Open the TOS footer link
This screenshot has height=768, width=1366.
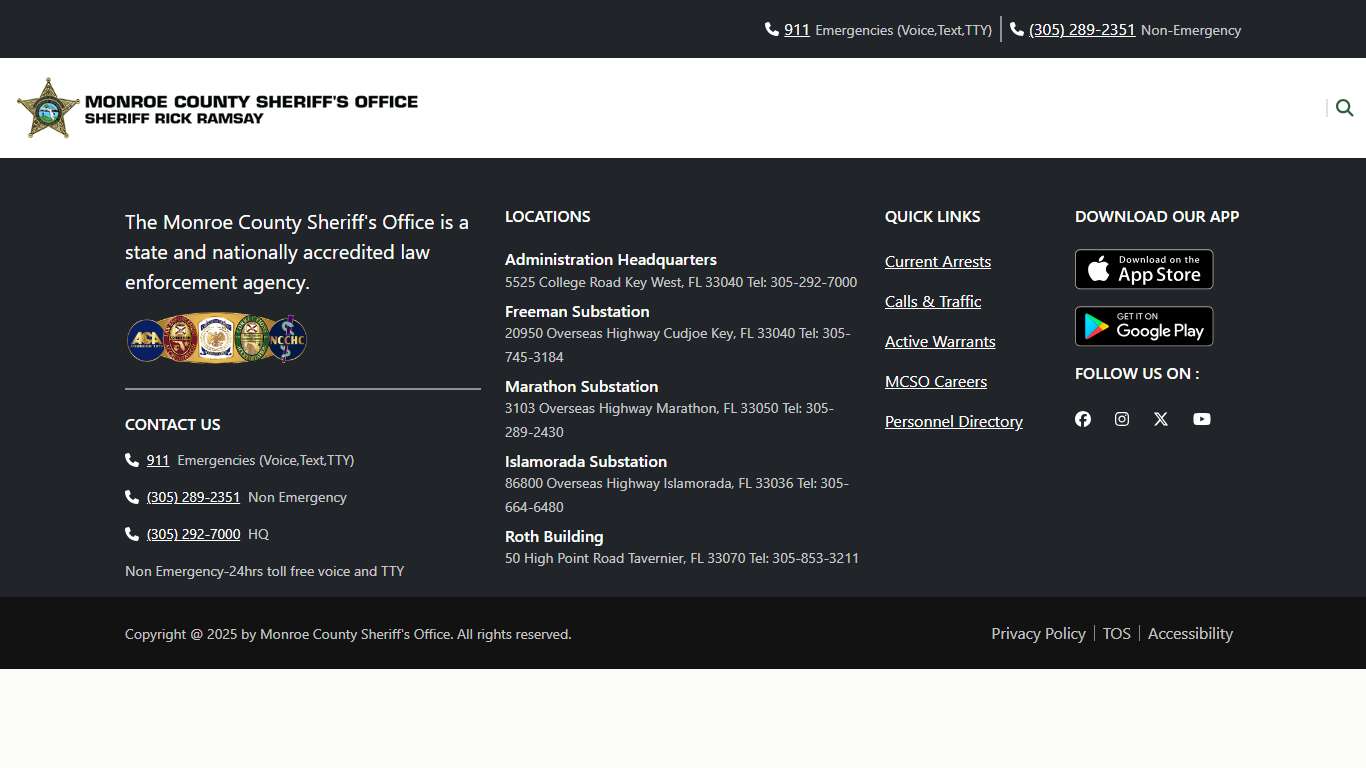[1116, 633]
